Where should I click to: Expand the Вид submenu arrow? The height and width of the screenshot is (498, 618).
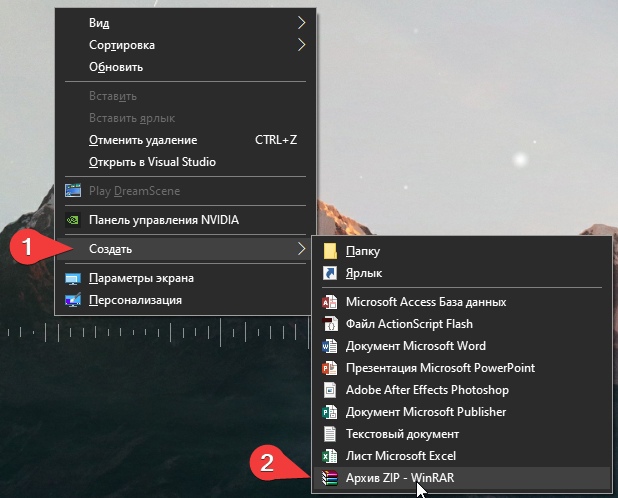tap(302, 23)
